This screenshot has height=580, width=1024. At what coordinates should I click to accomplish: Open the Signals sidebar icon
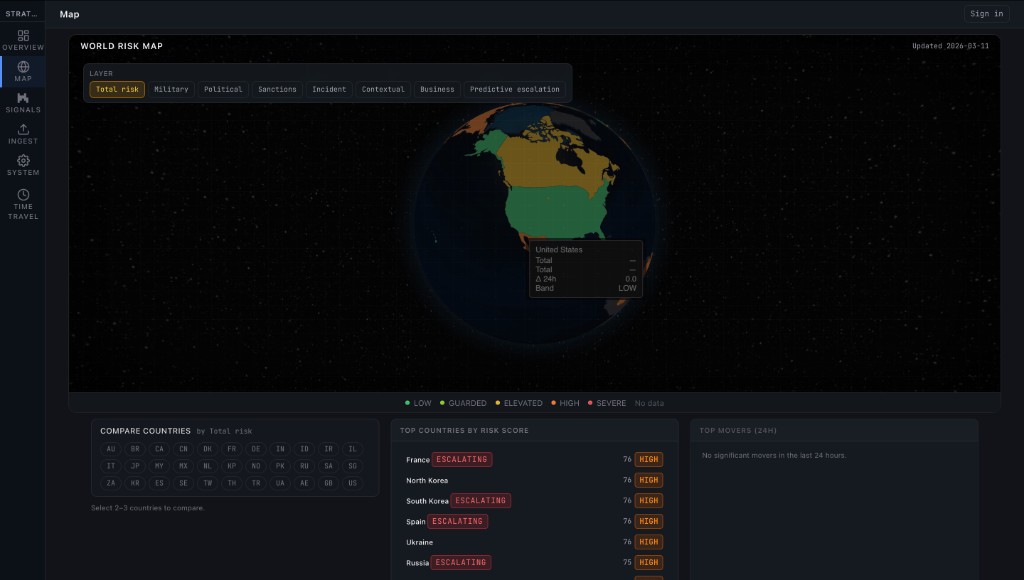[23, 98]
